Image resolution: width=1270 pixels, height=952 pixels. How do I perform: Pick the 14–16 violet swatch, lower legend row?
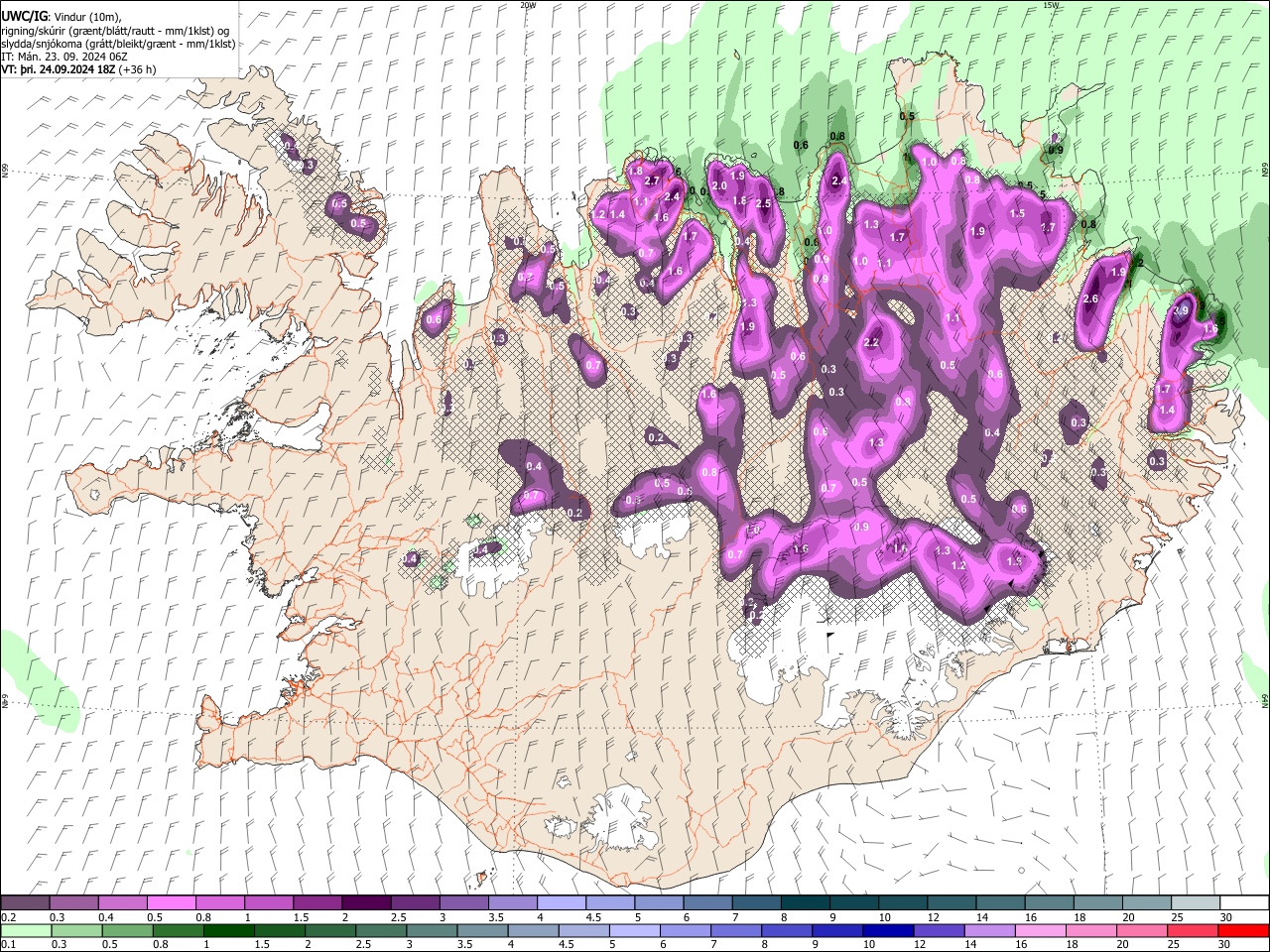(990, 930)
